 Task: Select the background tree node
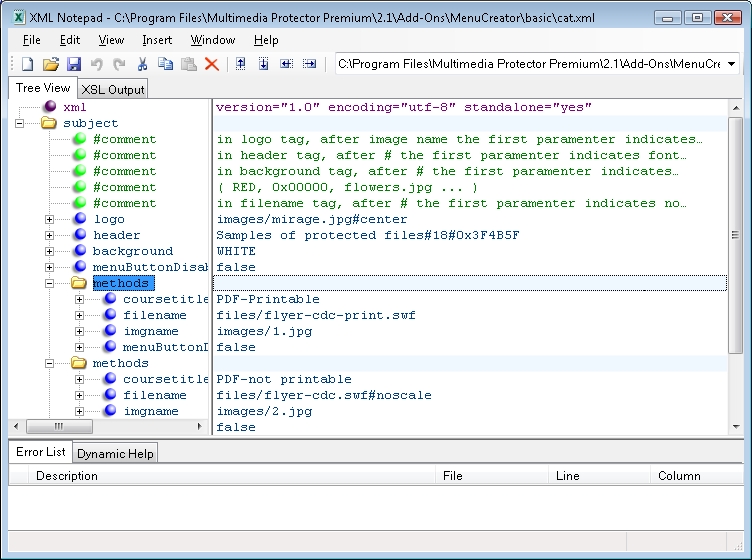(x=132, y=251)
